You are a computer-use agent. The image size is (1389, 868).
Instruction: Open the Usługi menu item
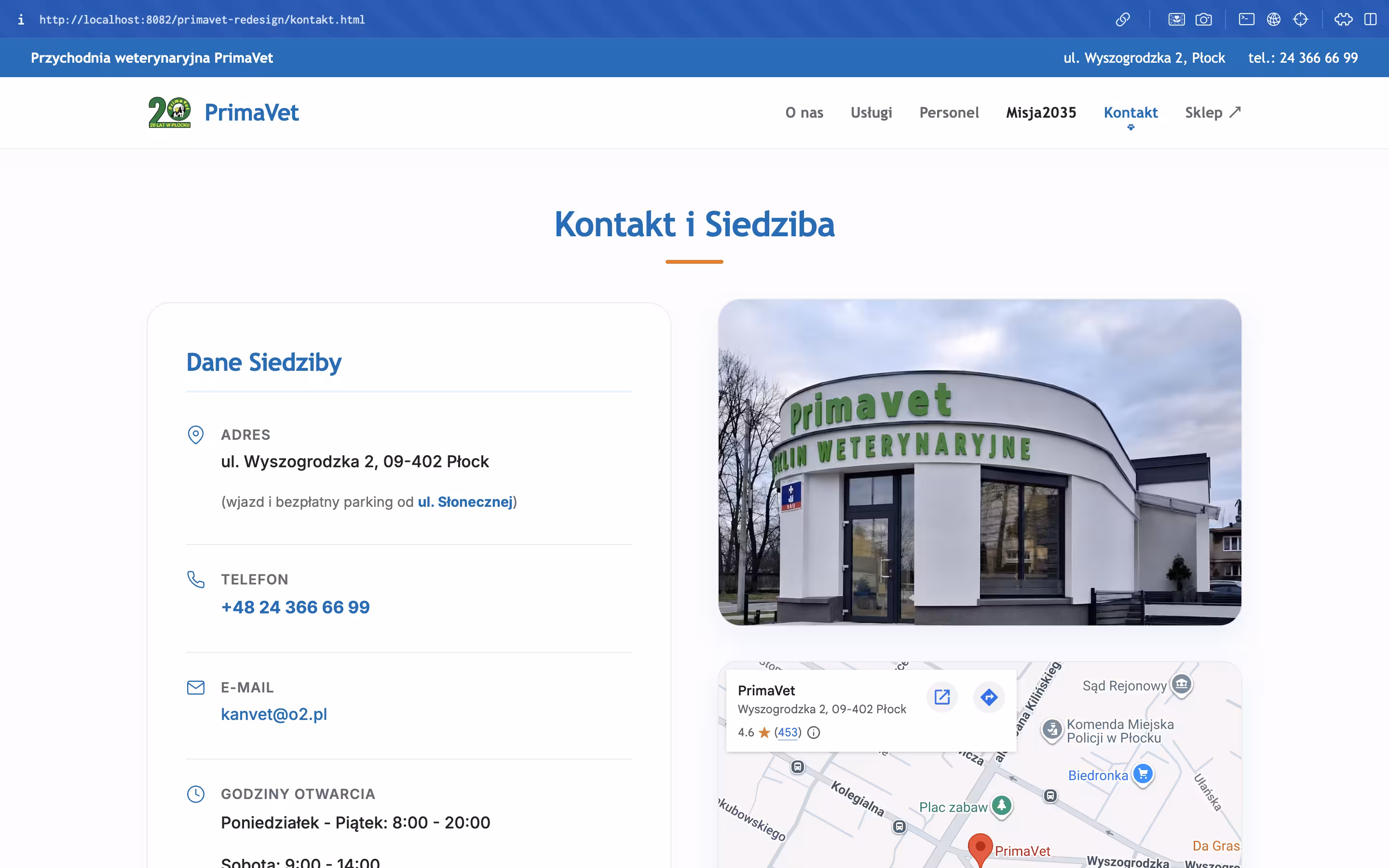point(872,112)
